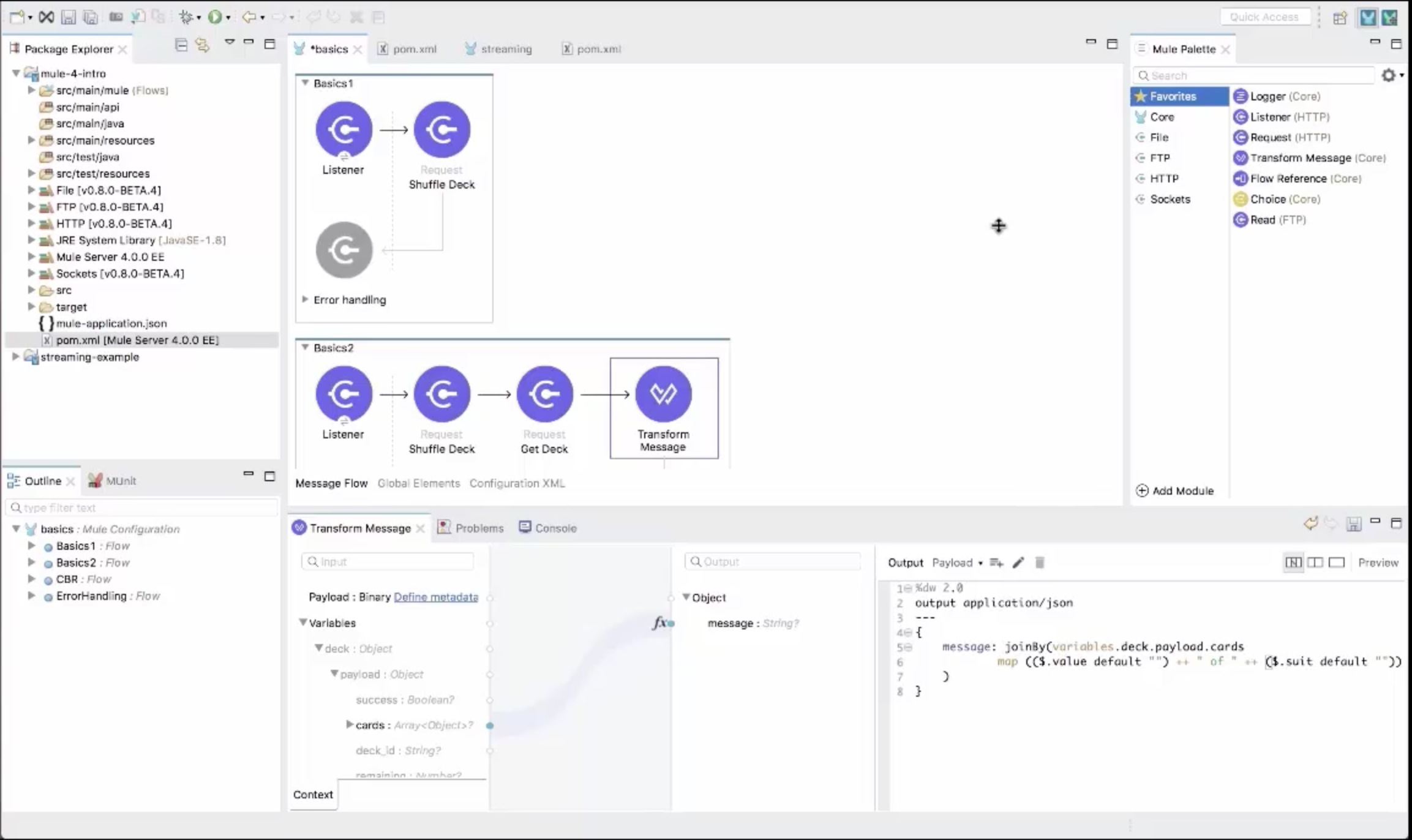Click the Run button in the toolbar
This screenshot has height=840, width=1412.
point(215,17)
